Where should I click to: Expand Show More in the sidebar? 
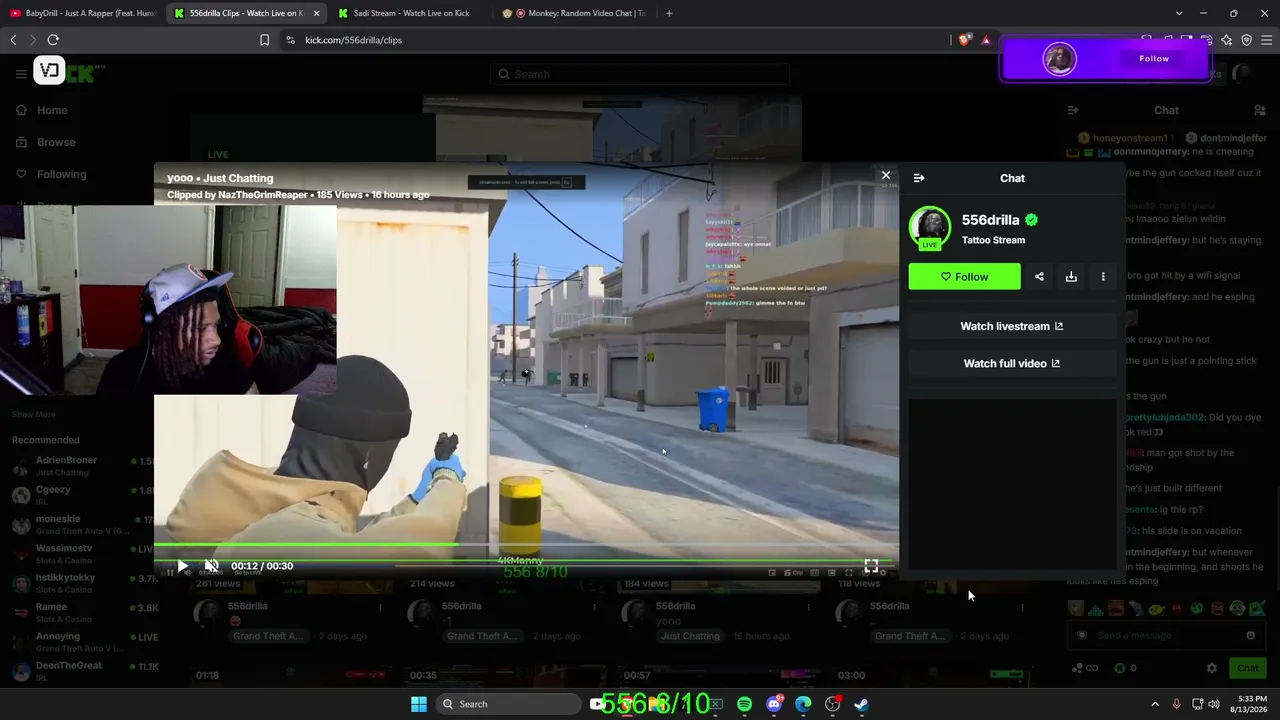click(x=34, y=414)
